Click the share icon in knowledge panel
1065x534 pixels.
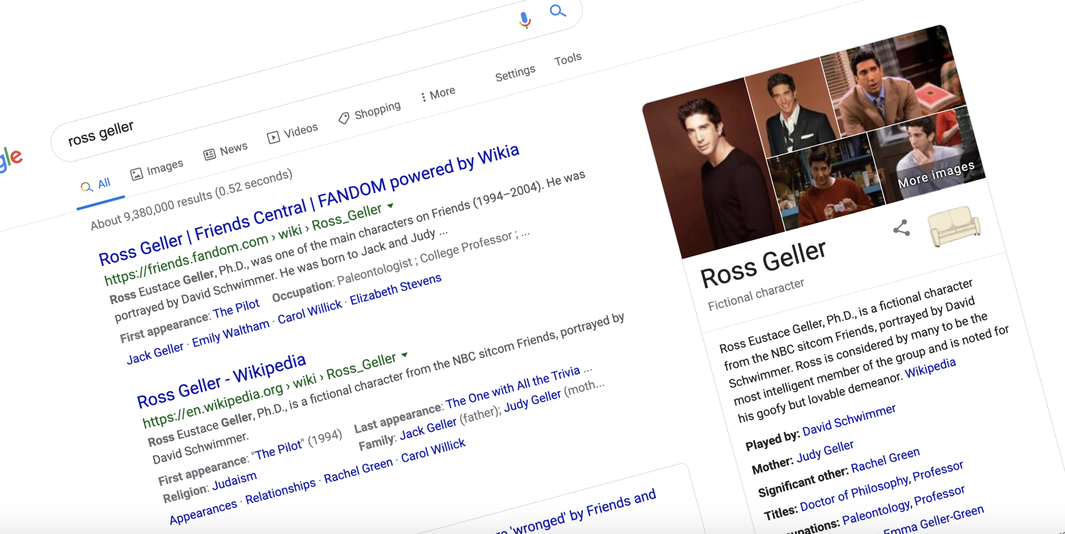click(901, 228)
